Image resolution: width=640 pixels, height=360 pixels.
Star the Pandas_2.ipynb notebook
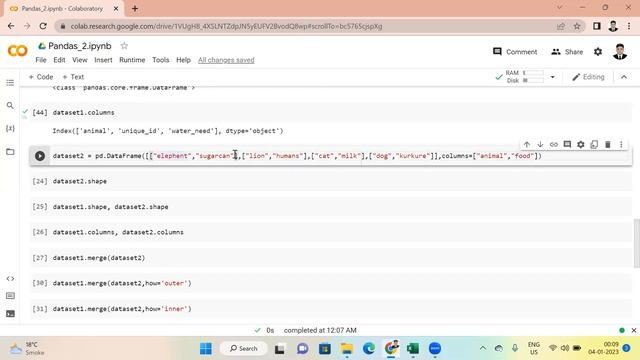[124, 46]
